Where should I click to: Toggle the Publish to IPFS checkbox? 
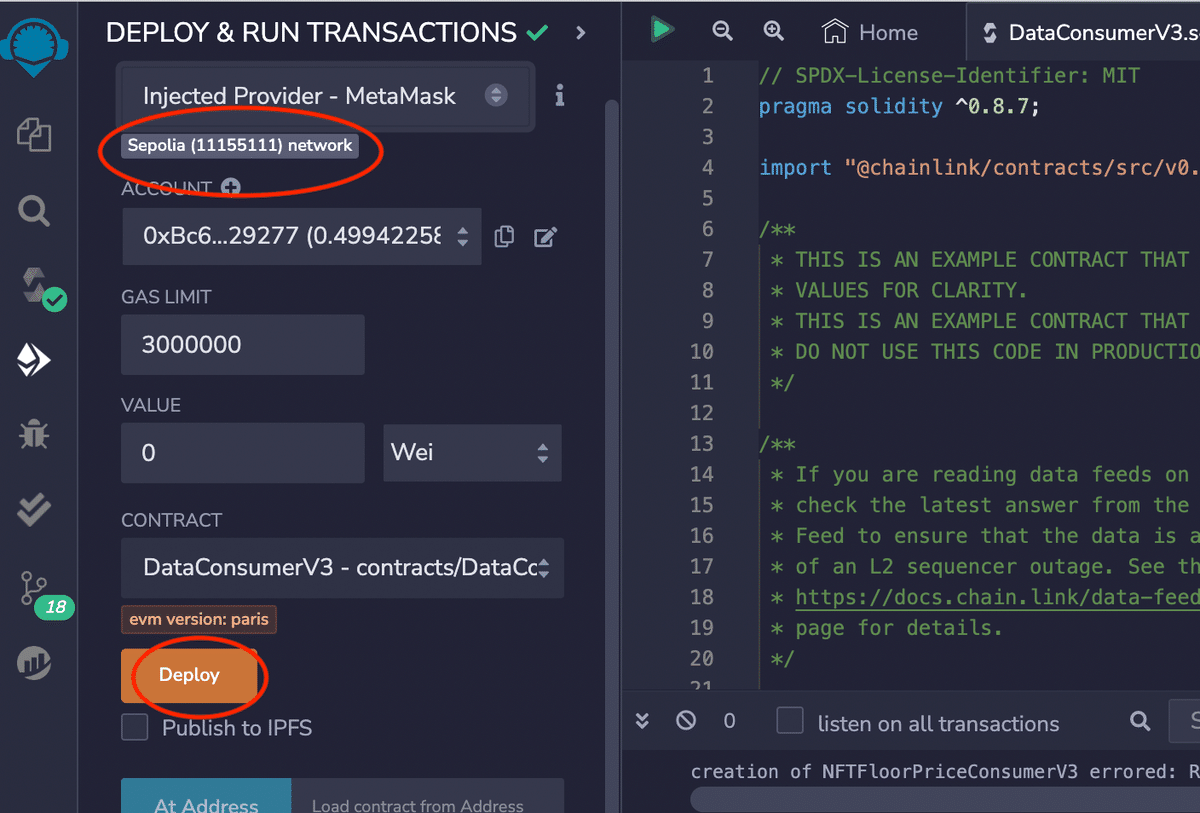pos(135,727)
